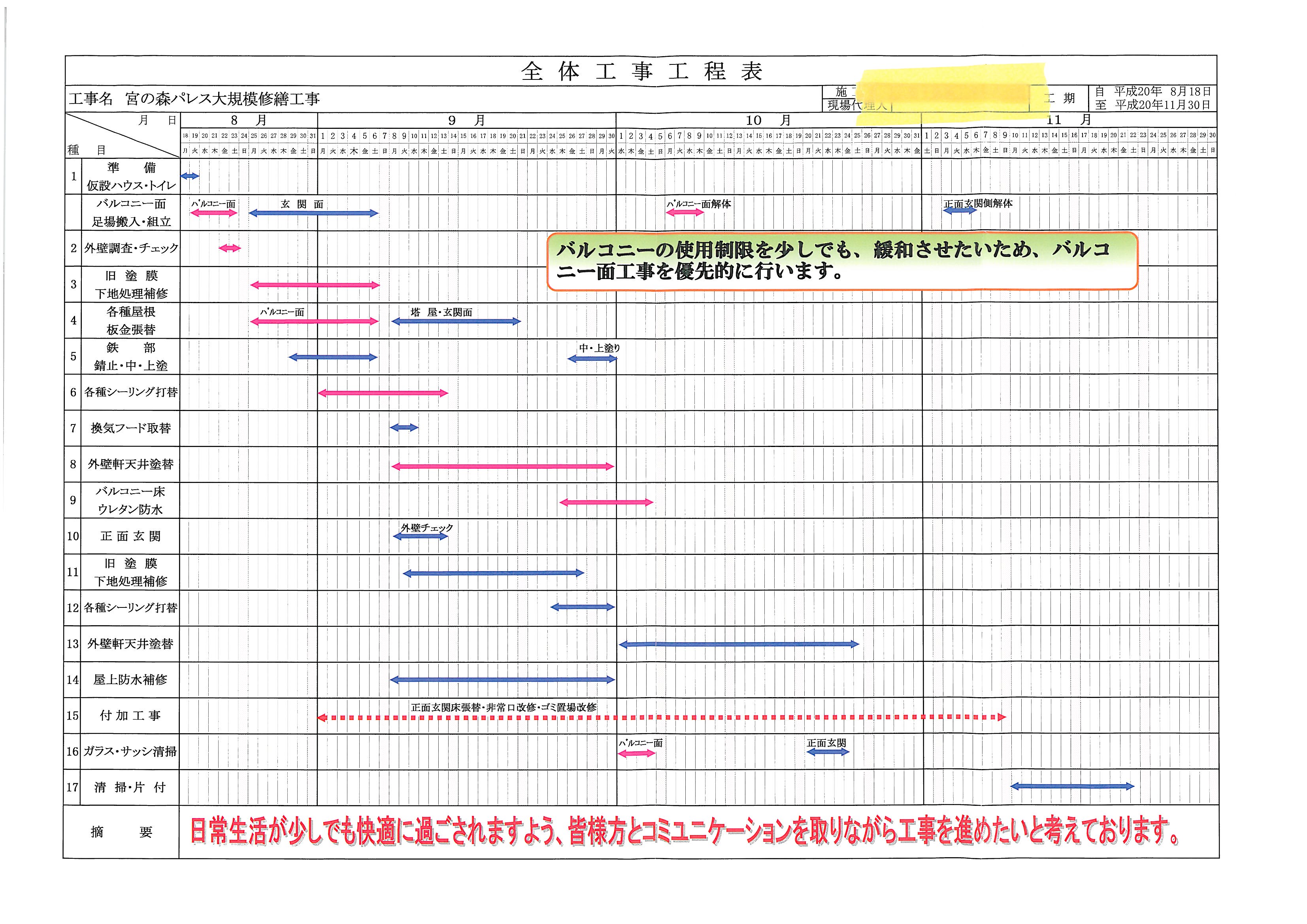Click the pink bar in row 6 シーリング打替
This screenshot has width=1307, height=924.
point(383,393)
